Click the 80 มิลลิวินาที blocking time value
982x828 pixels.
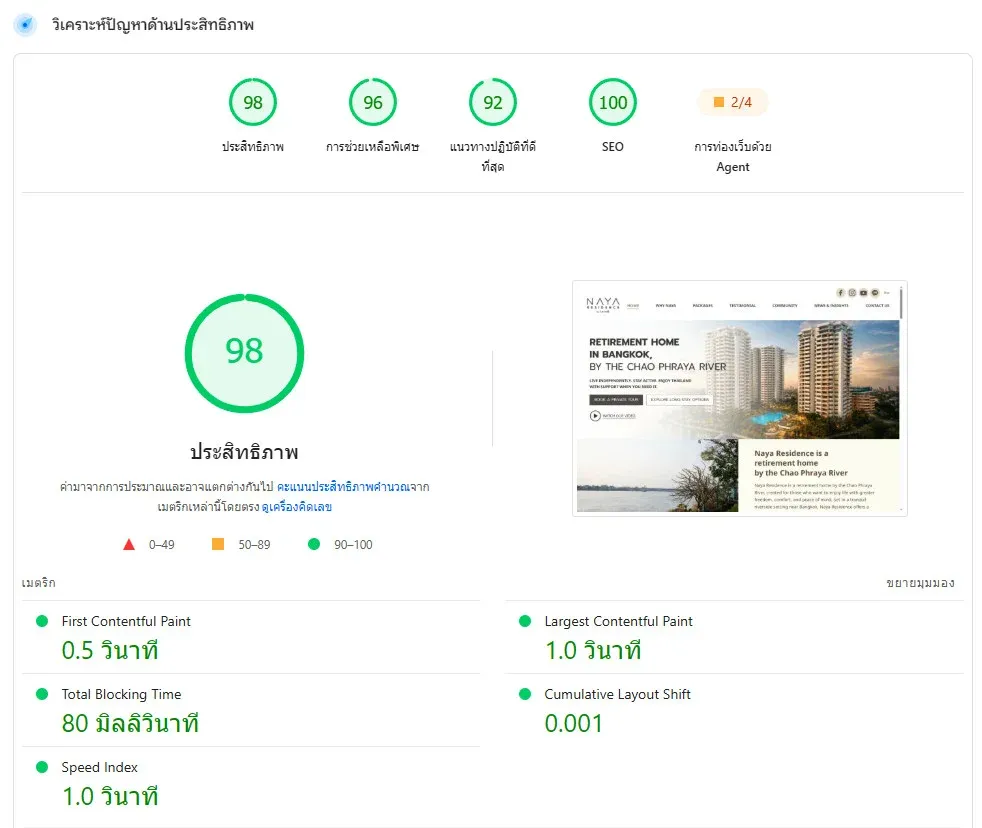130,723
